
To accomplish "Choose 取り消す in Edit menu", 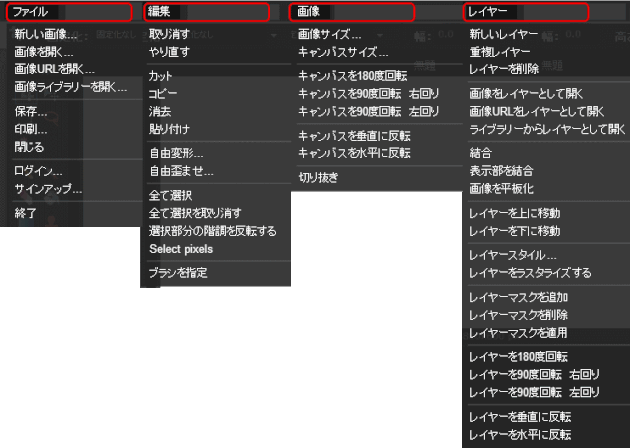I will [169, 34].
